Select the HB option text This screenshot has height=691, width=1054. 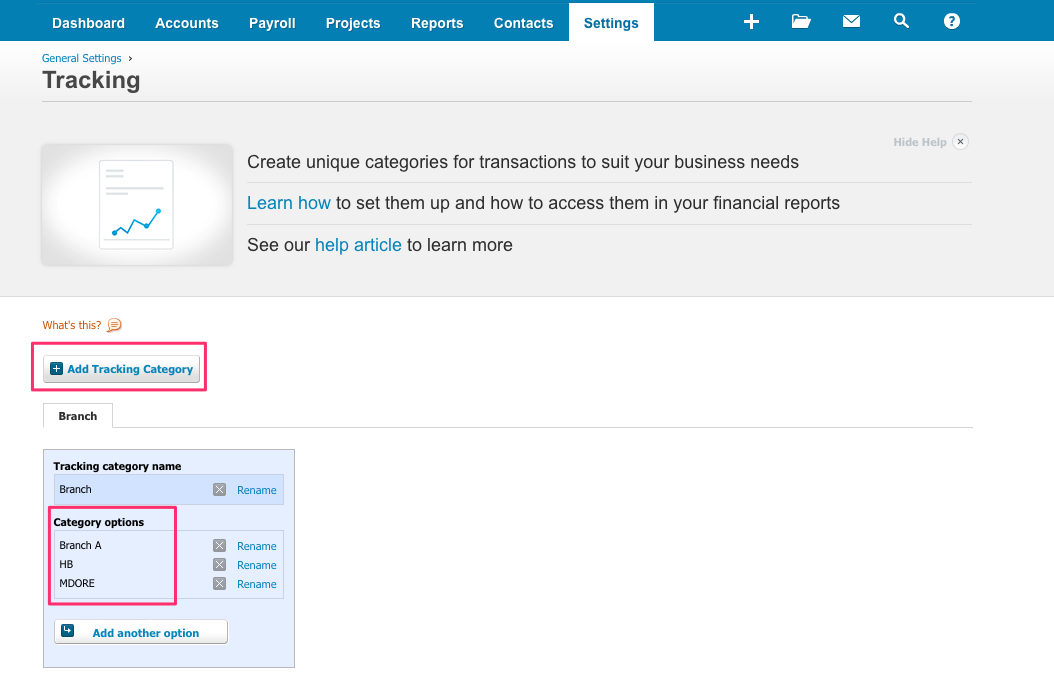(x=66, y=564)
